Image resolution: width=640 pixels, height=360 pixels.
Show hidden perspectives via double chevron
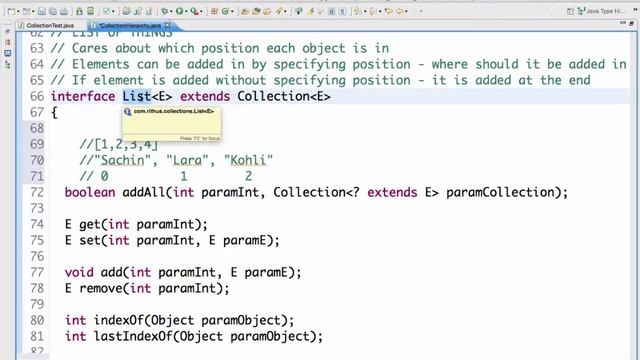tap(636, 10)
